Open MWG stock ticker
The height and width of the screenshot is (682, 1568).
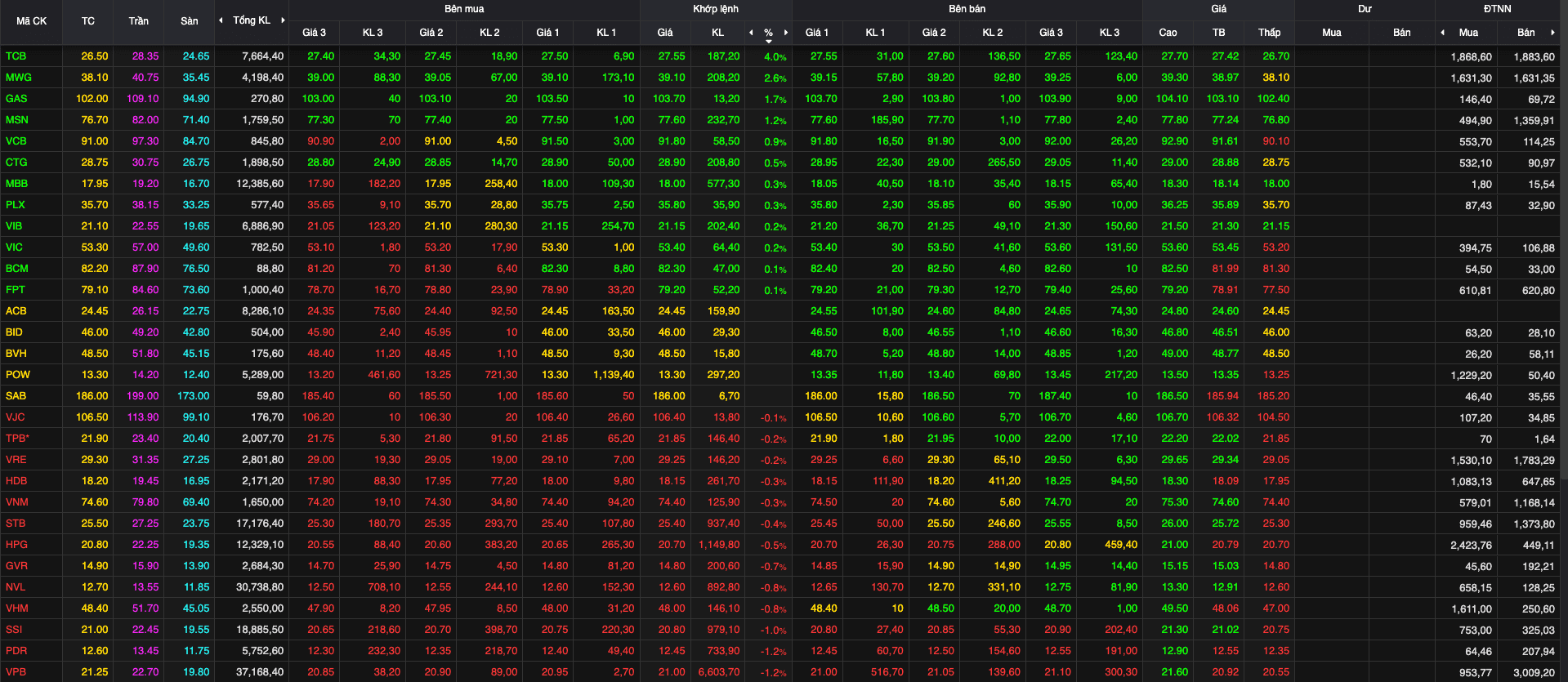click(x=18, y=78)
